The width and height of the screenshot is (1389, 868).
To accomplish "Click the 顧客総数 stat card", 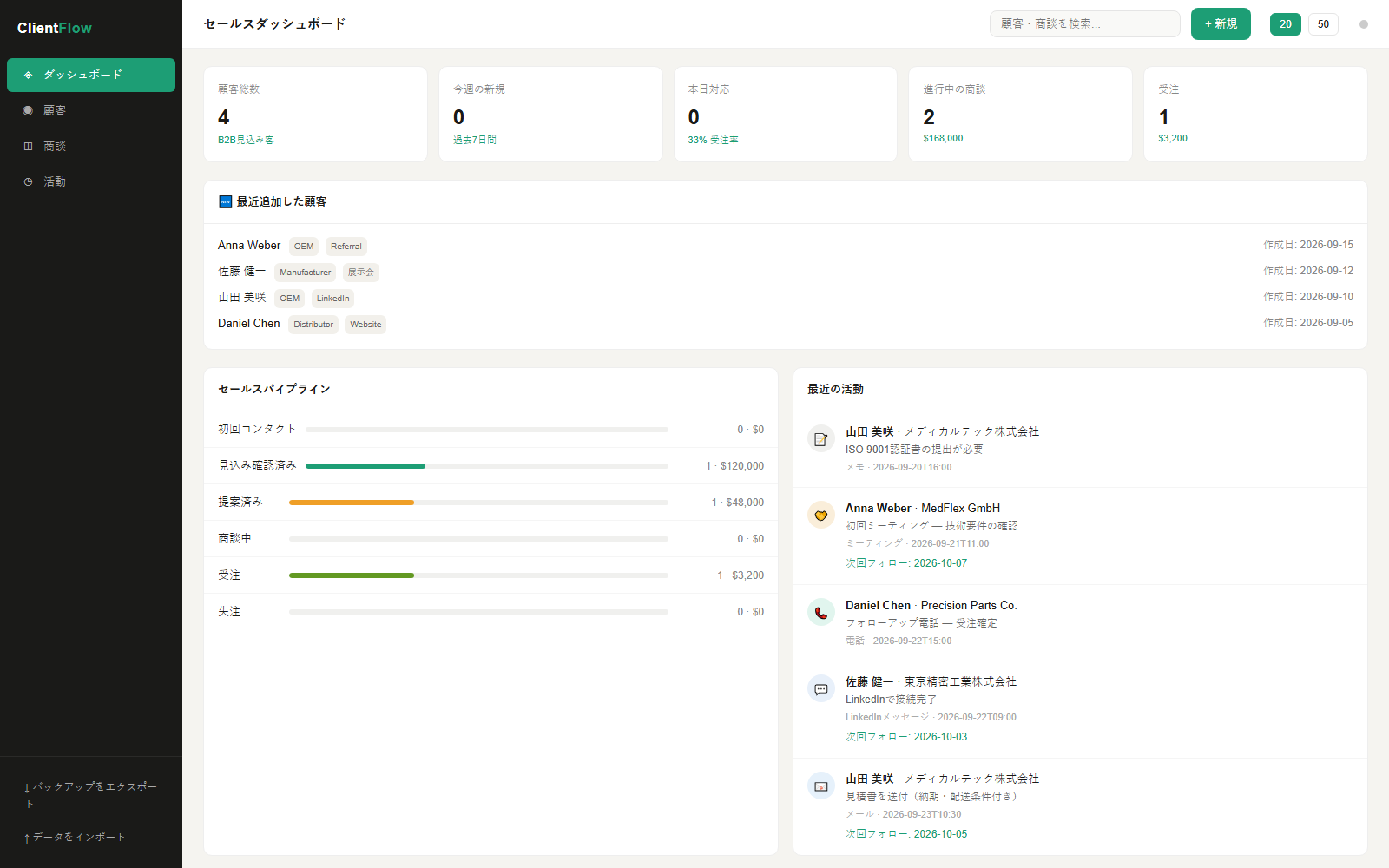I will 315,114.
